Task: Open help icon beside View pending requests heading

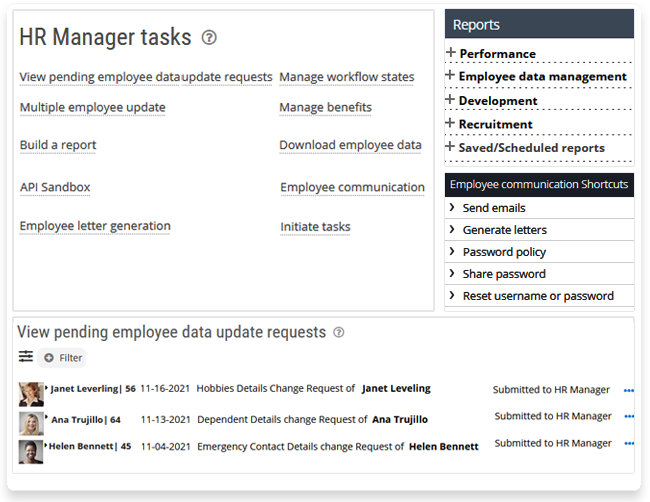Action: click(x=339, y=332)
